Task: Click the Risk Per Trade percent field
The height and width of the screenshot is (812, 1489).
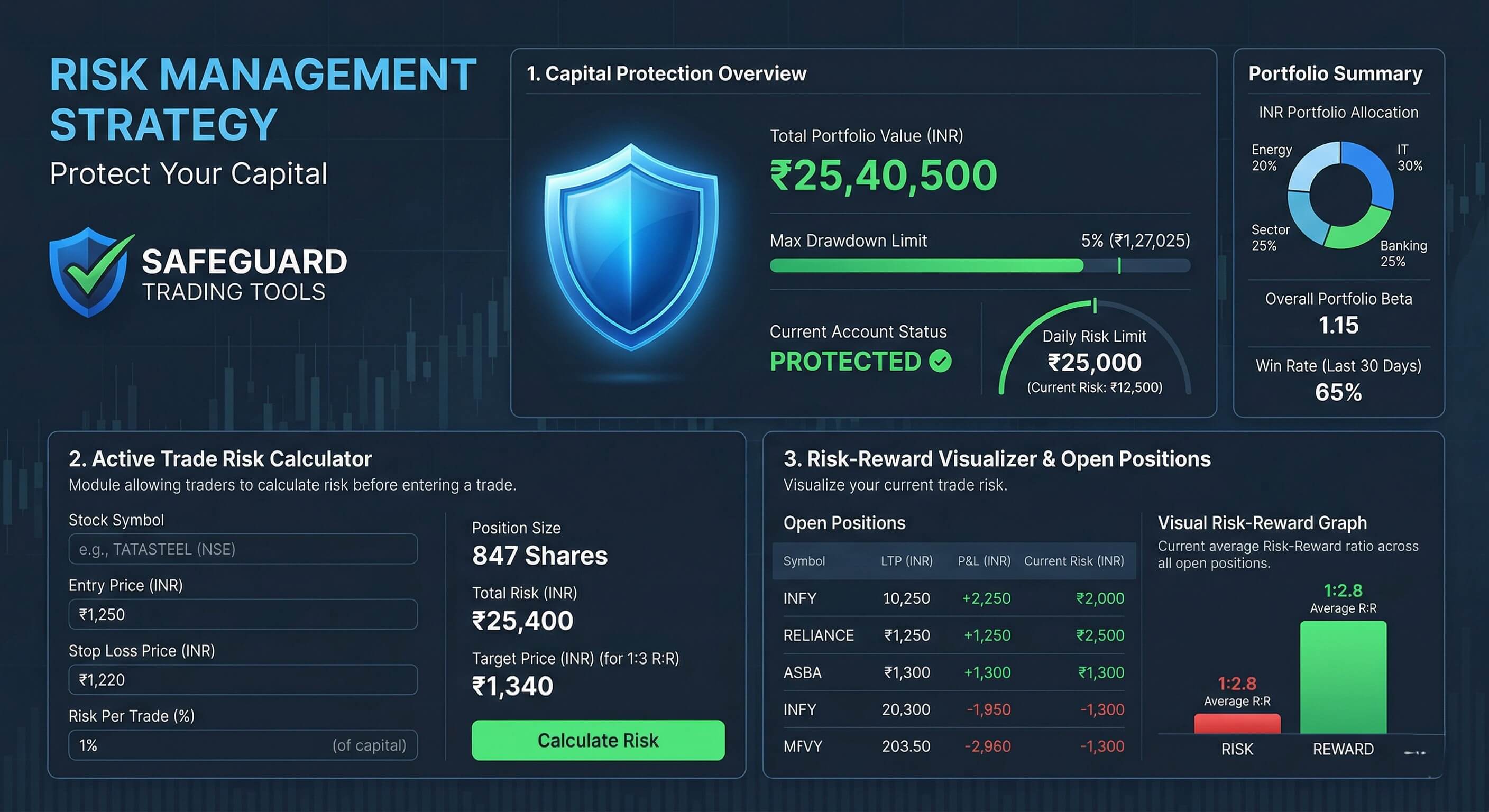Action: [243, 745]
